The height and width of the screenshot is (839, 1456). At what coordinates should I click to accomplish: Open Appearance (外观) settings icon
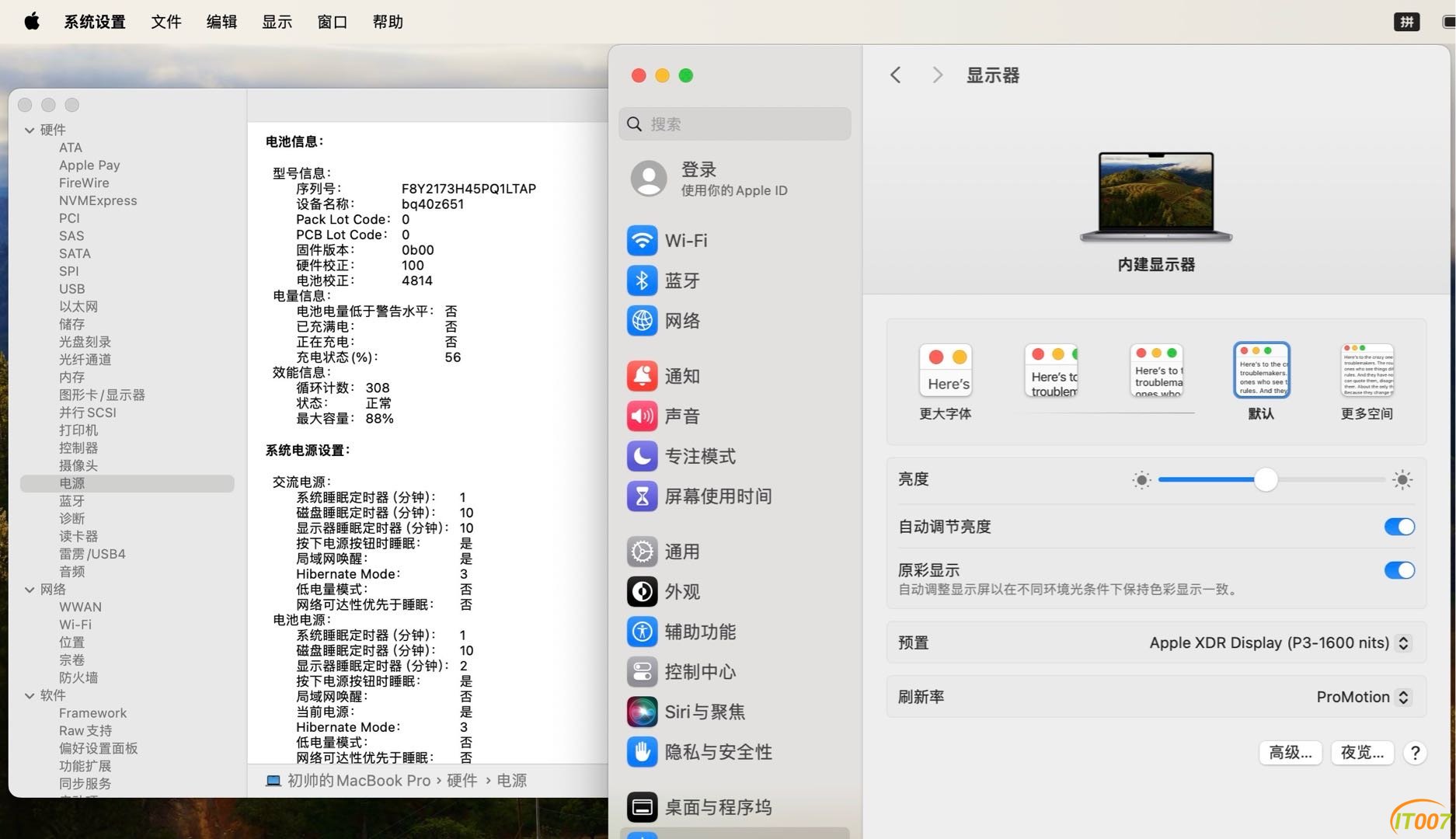[x=642, y=592]
